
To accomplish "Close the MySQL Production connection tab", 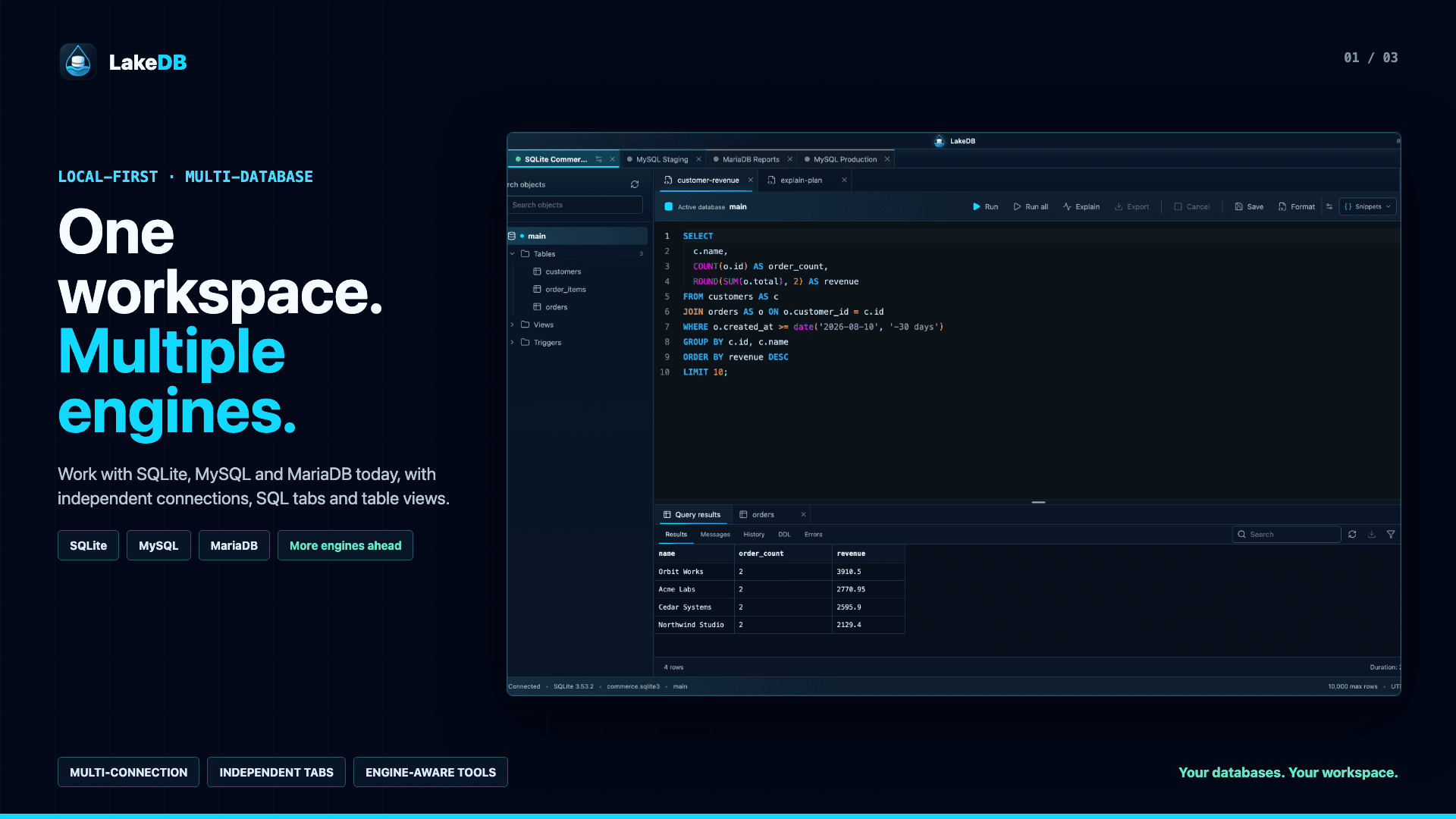I will (x=886, y=159).
